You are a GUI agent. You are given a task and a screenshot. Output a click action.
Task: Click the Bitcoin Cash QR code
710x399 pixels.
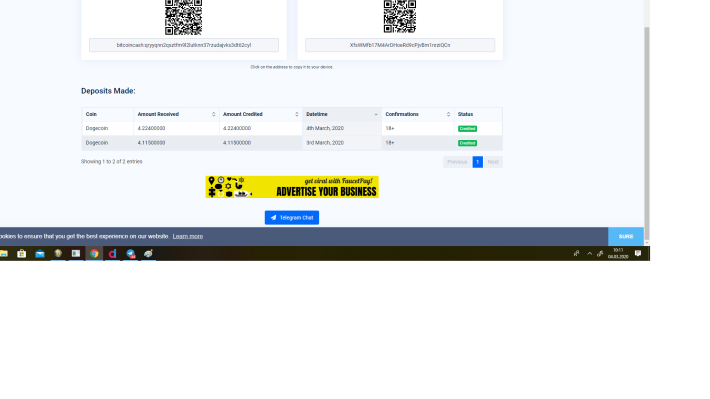183,17
